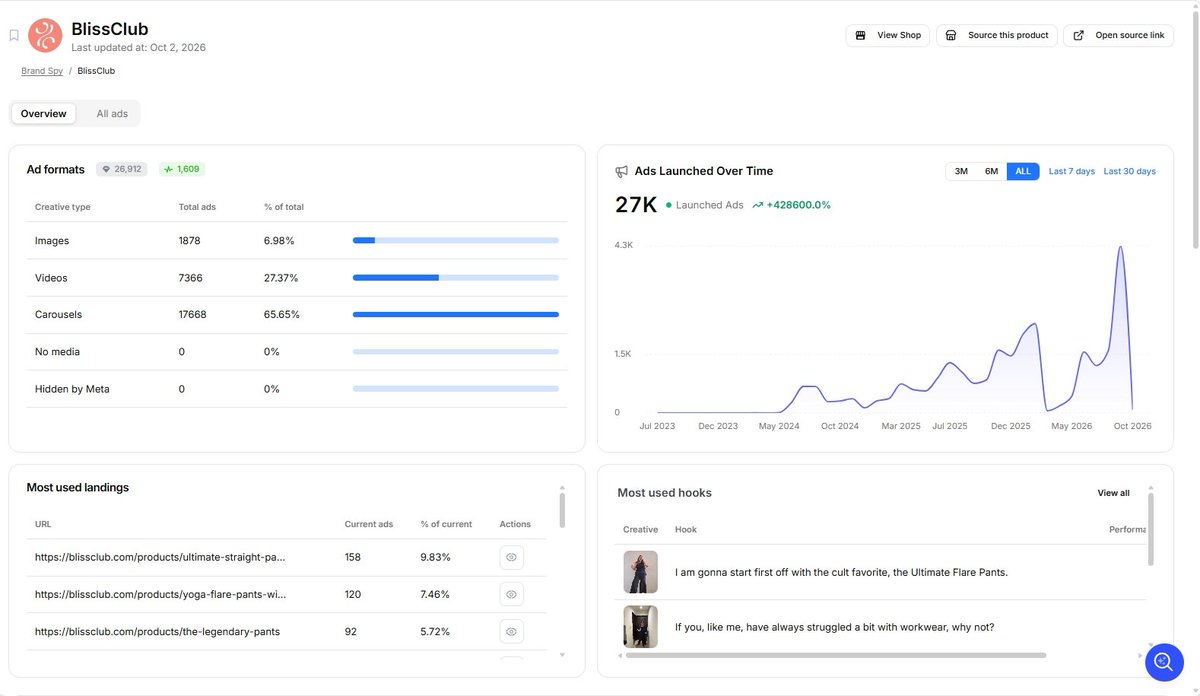Select the ALL time range

[1023, 171]
